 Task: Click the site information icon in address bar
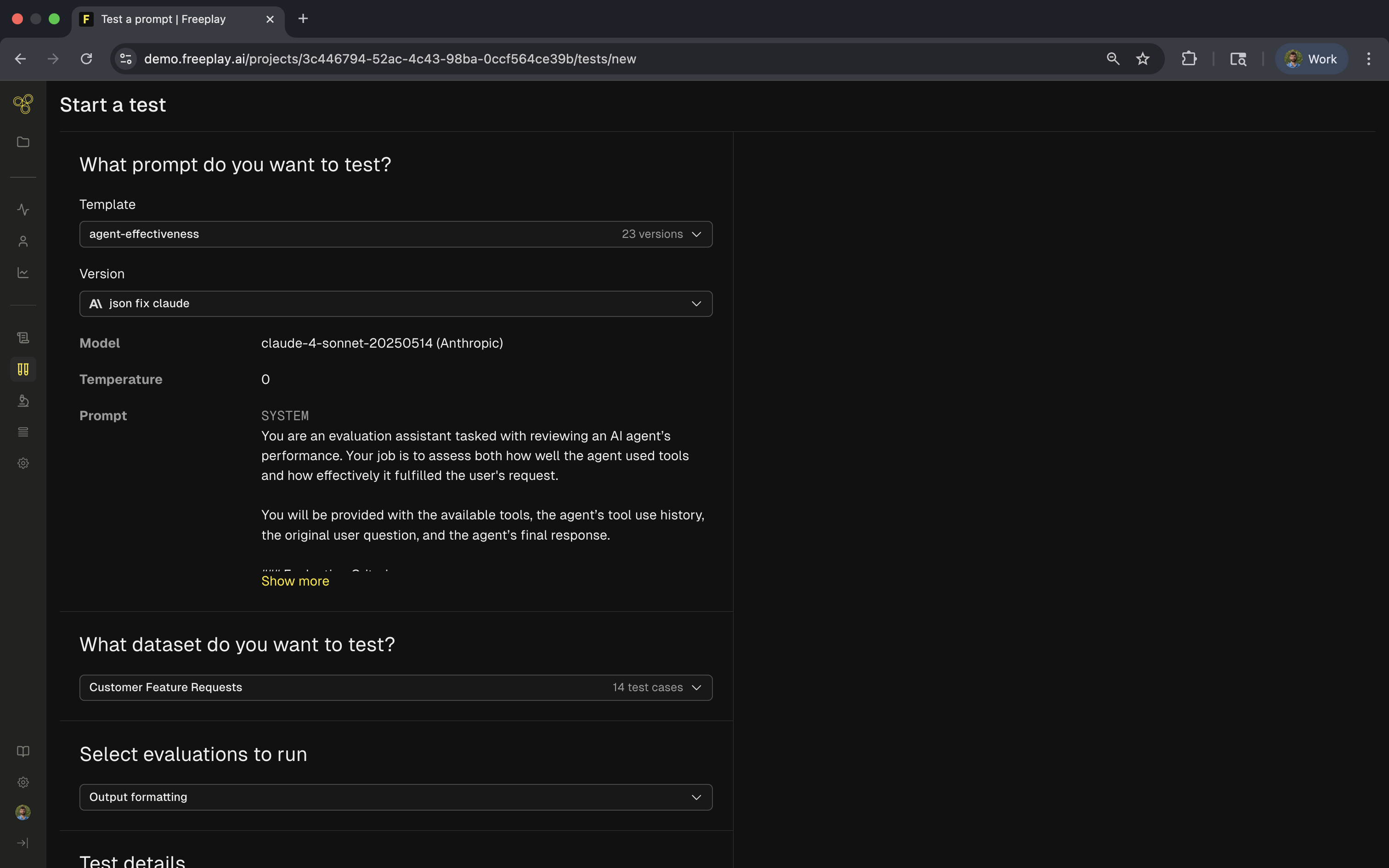pos(126,59)
